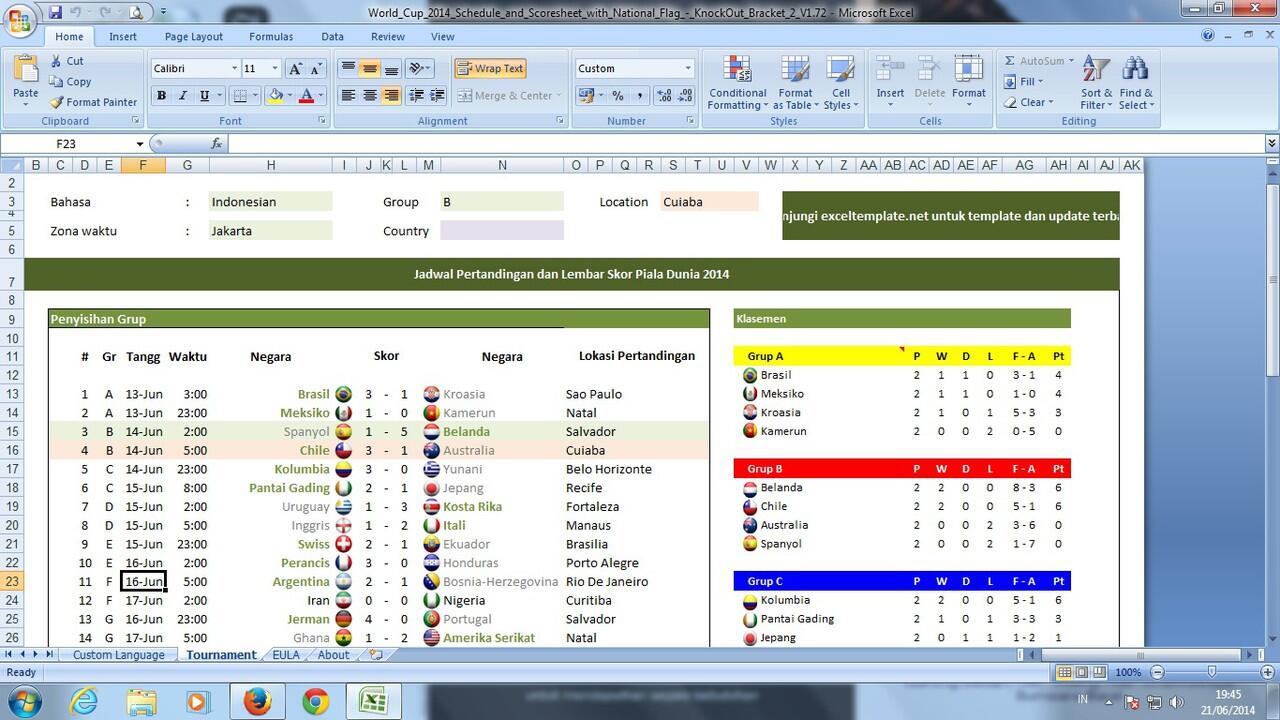Click the red Font Color swatch

pyautogui.click(x=307, y=96)
